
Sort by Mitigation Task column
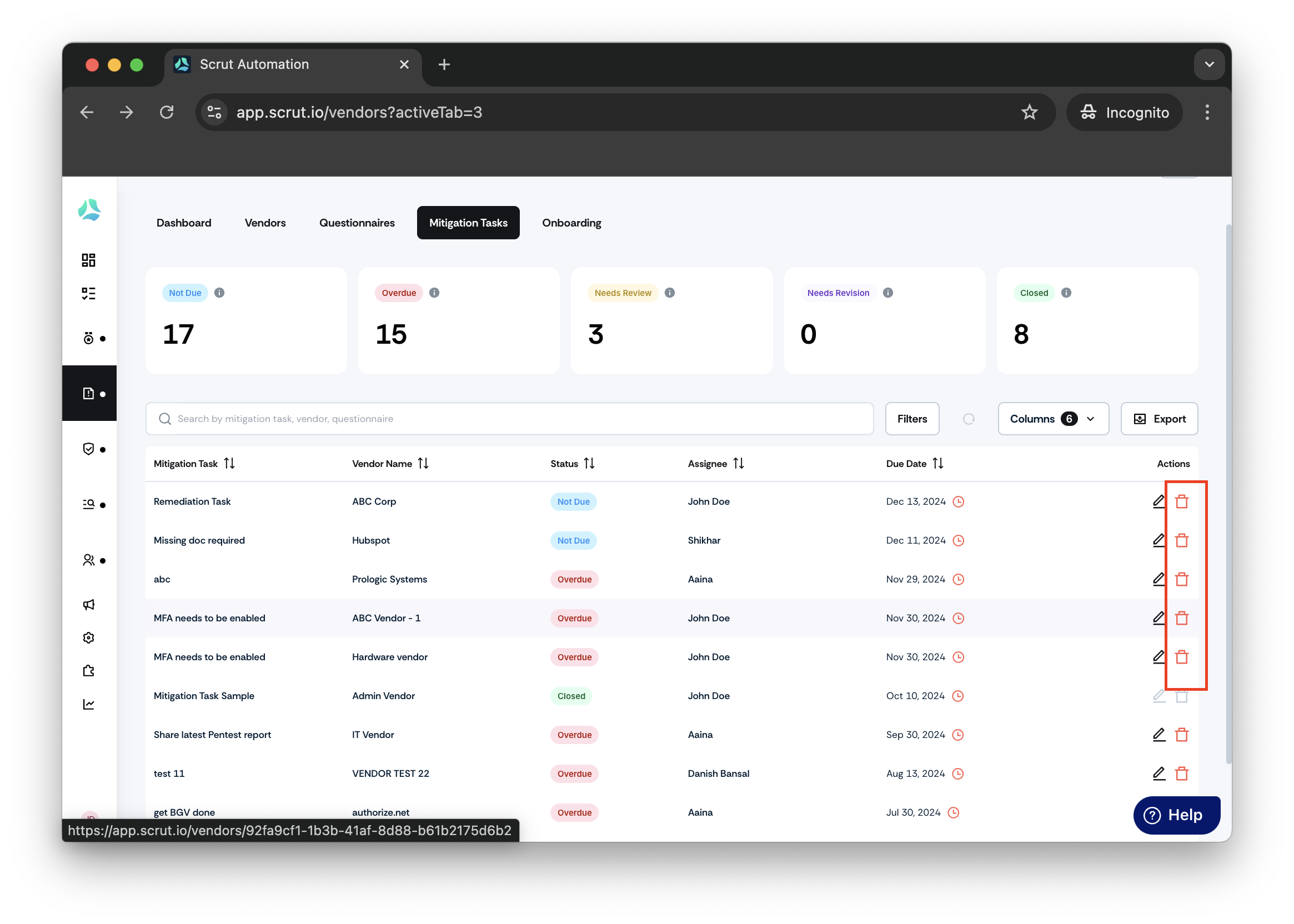tap(229, 464)
